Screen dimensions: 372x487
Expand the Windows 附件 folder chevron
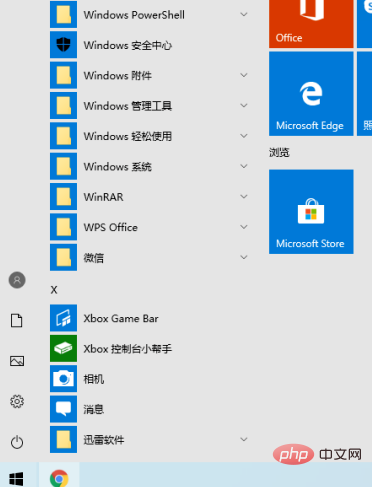[x=244, y=75]
